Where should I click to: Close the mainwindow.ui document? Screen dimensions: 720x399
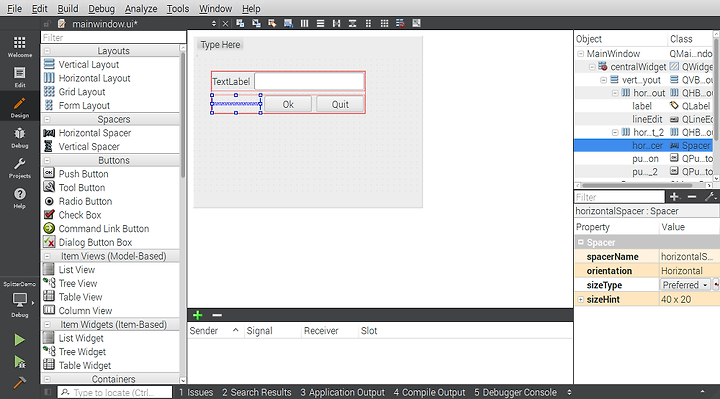tap(225, 24)
